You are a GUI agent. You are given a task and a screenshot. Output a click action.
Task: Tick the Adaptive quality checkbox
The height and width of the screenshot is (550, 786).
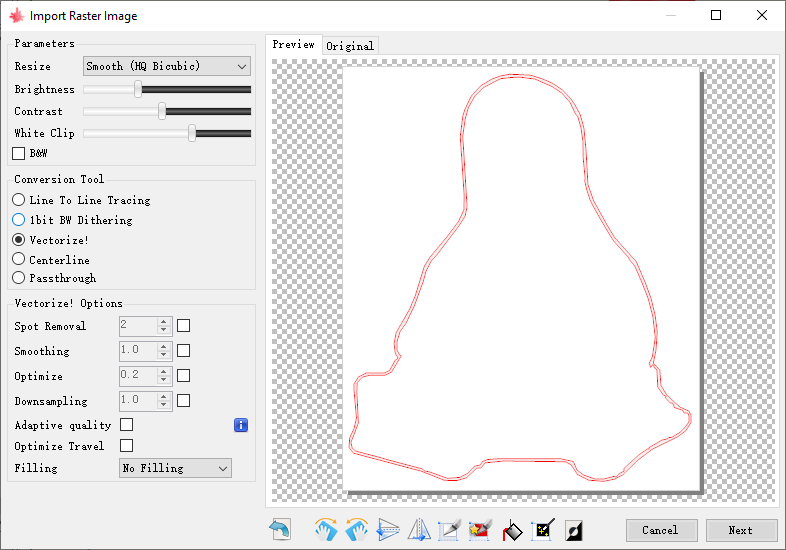(x=127, y=425)
